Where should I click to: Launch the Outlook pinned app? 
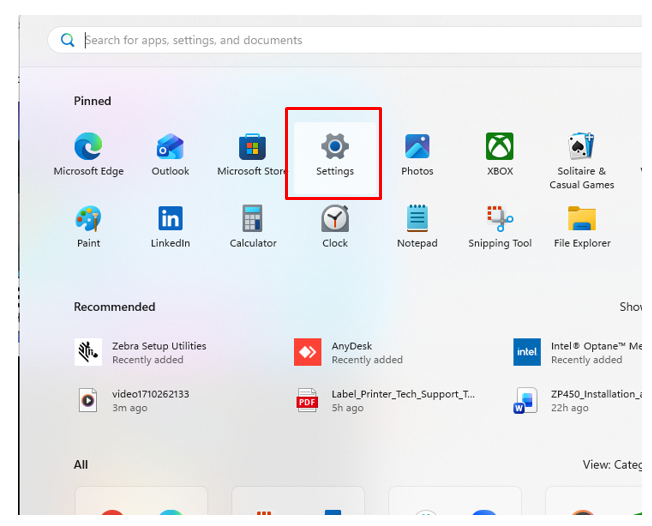[x=170, y=154]
